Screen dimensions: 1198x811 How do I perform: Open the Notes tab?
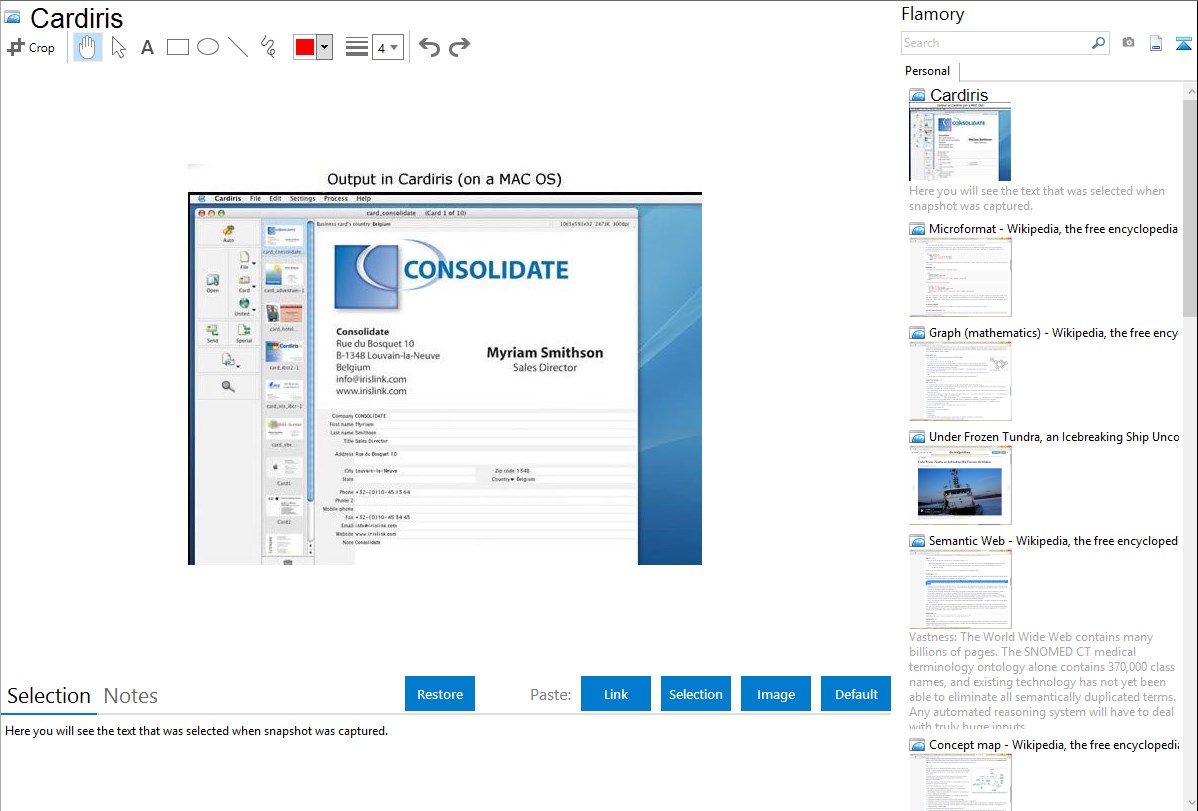[131, 696]
